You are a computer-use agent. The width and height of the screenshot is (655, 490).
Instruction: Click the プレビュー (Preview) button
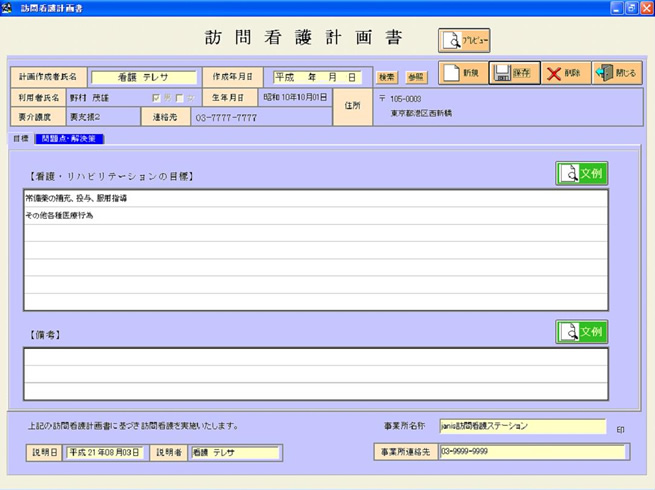pos(464,41)
